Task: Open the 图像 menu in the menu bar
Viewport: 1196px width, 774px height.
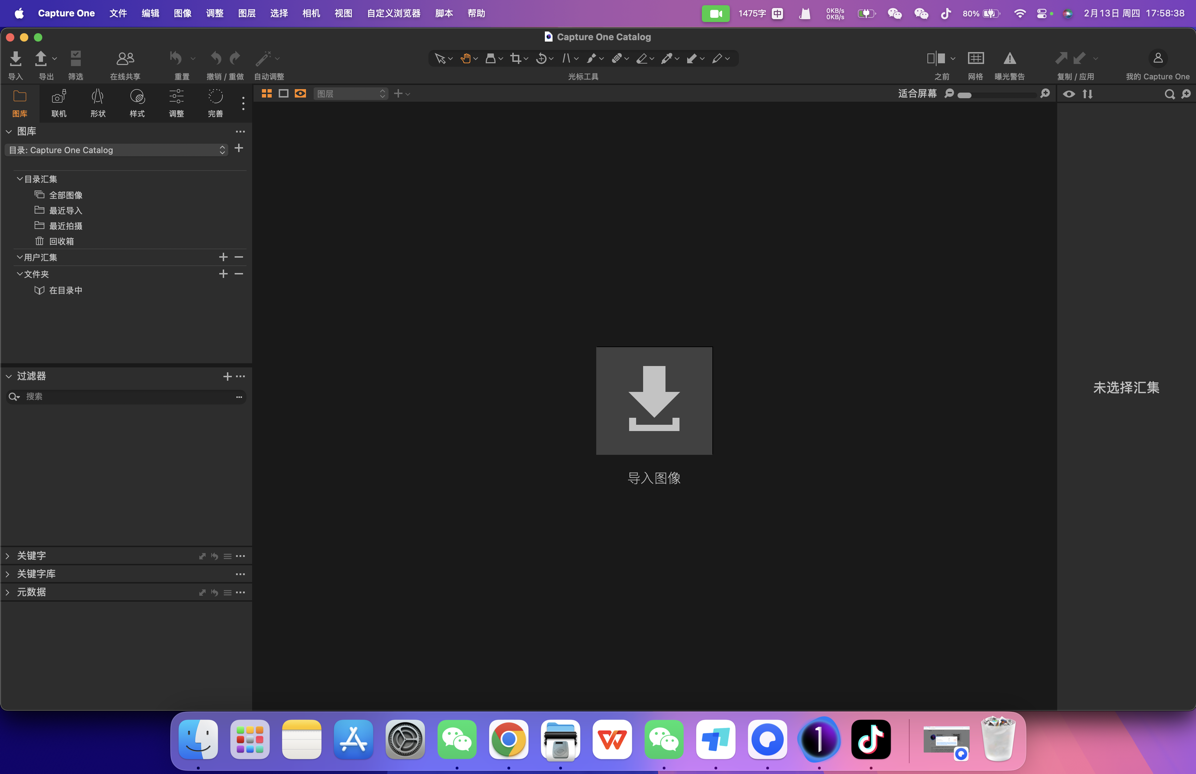Action: pyautogui.click(x=182, y=13)
